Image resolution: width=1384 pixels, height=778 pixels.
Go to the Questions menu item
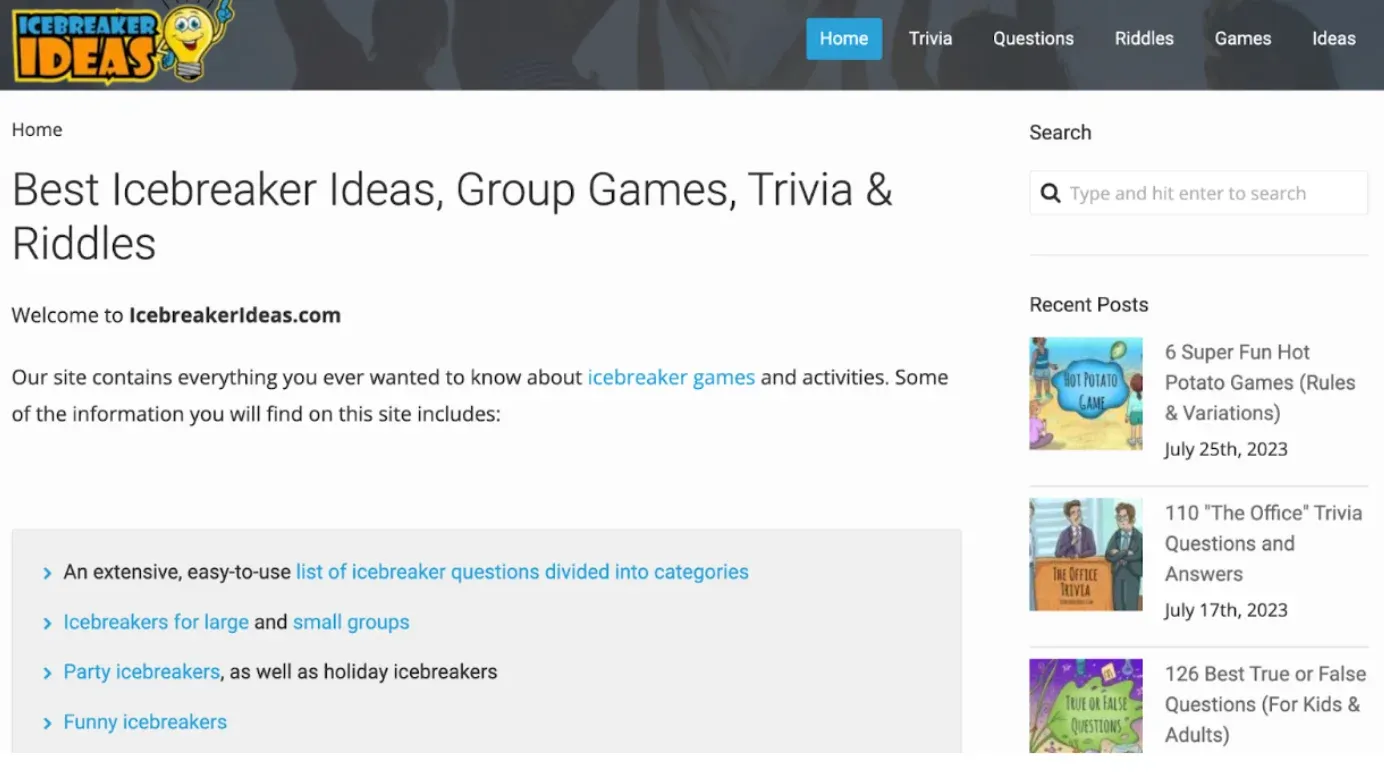(x=1033, y=39)
